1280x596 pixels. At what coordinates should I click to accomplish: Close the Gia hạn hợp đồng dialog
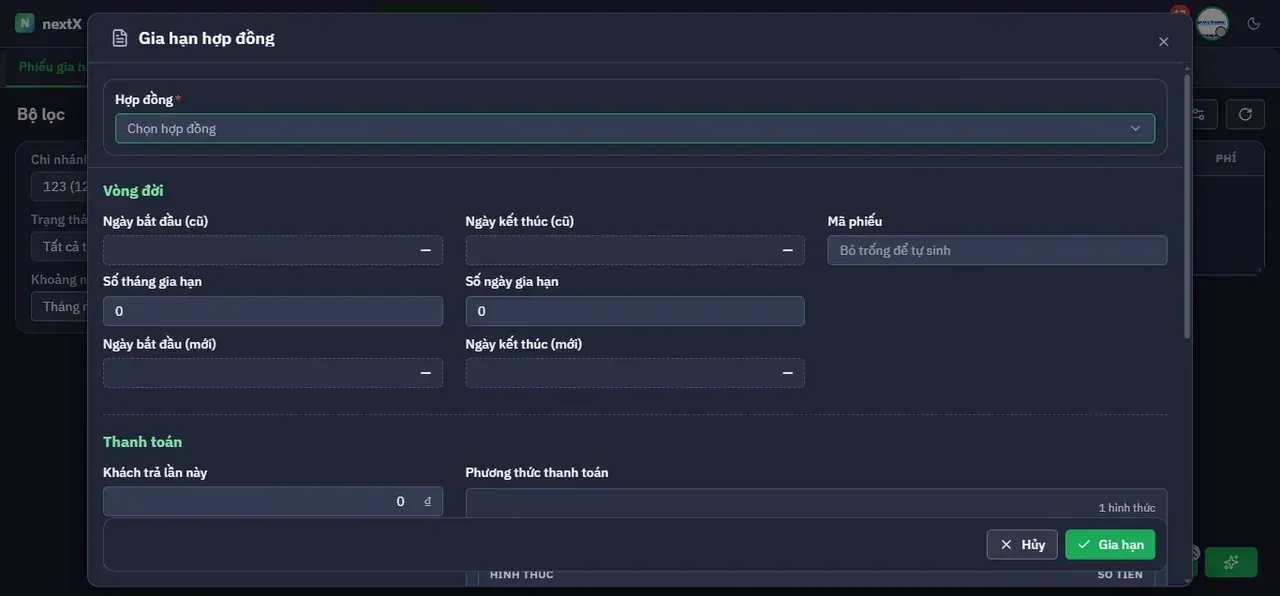(1163, 42)
